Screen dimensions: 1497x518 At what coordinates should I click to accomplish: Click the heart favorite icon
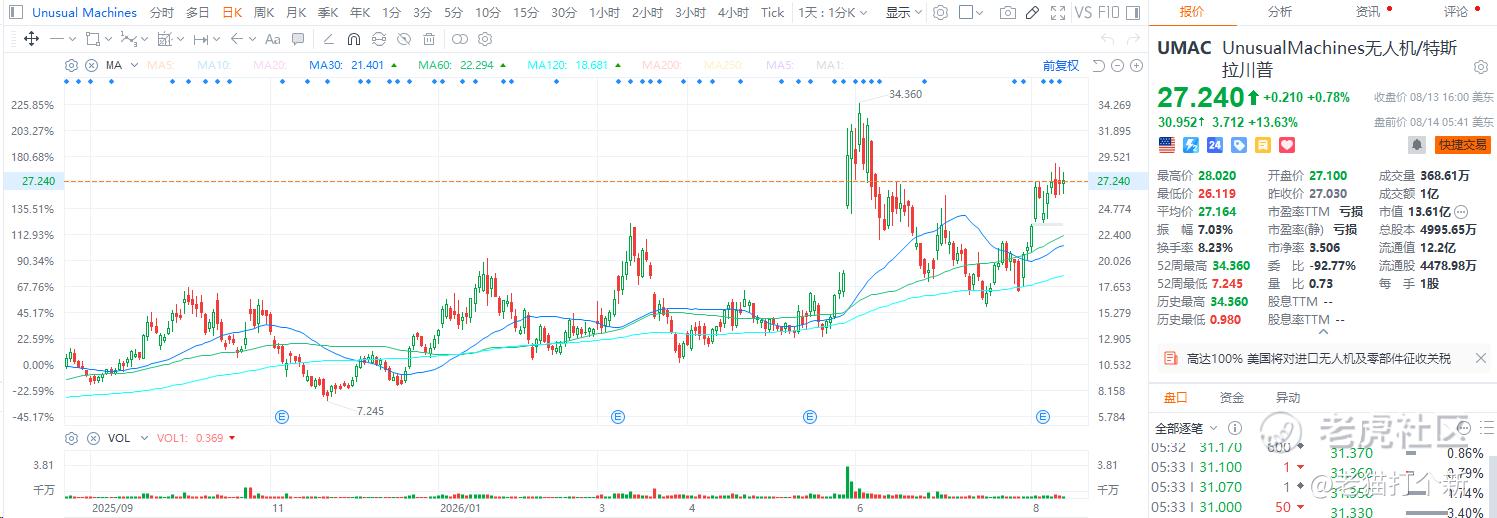point(1287,145)
